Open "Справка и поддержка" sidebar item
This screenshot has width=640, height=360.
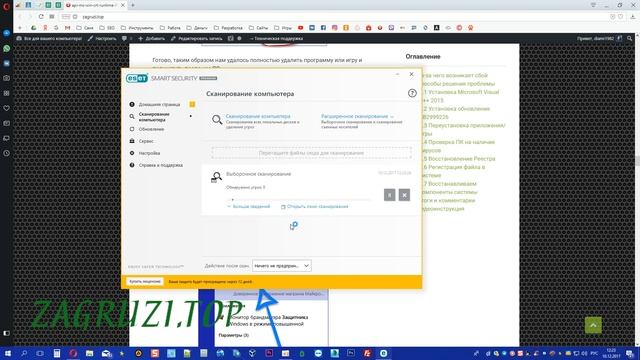click(x=160, y=165)
